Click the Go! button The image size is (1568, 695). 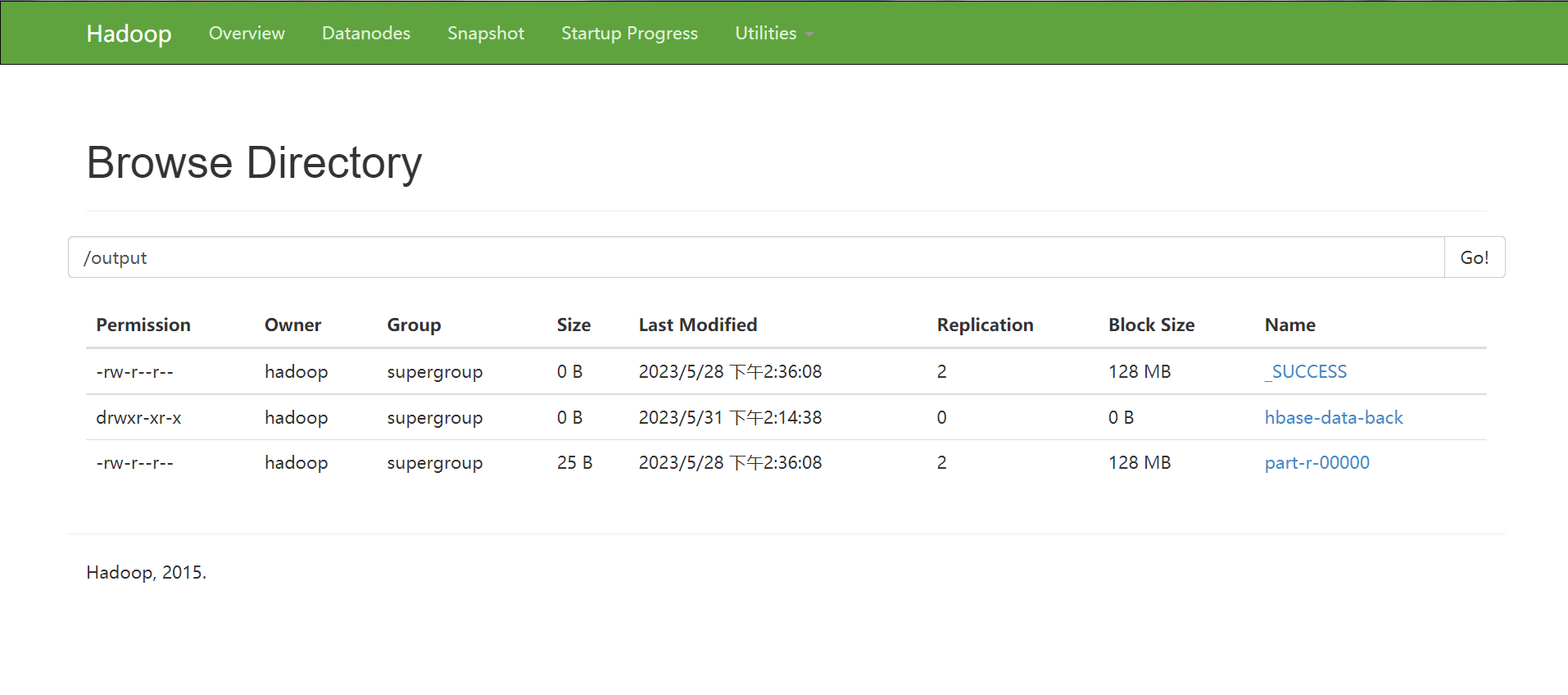1475,257
